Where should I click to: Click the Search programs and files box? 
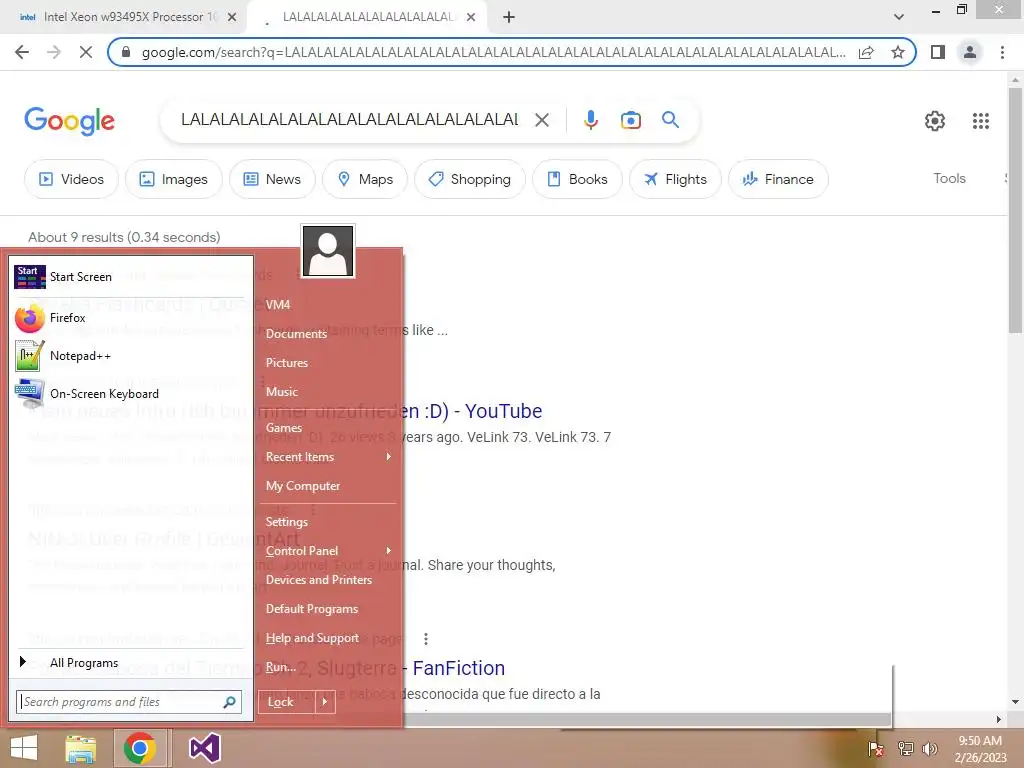tap(128, 702)
